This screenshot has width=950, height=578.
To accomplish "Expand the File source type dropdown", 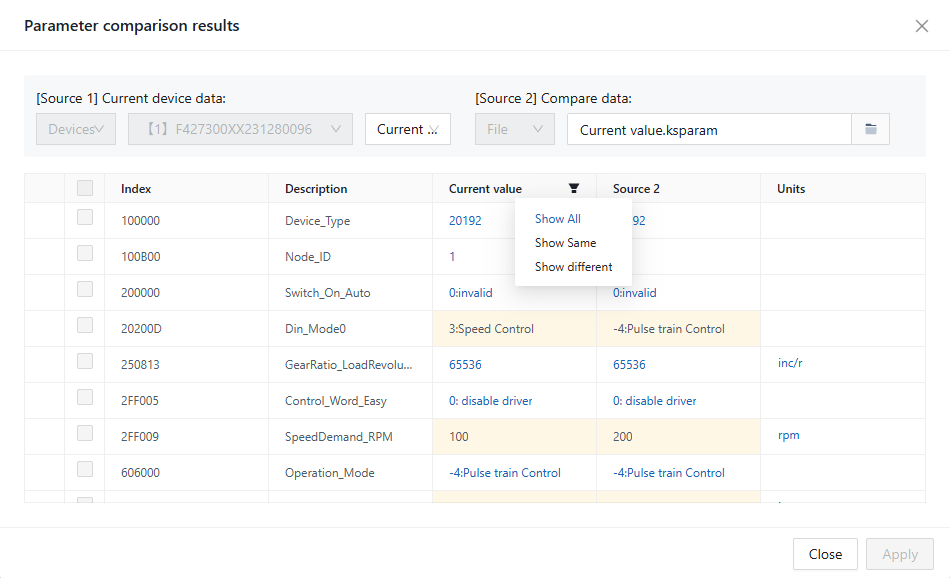I will 514,129.
